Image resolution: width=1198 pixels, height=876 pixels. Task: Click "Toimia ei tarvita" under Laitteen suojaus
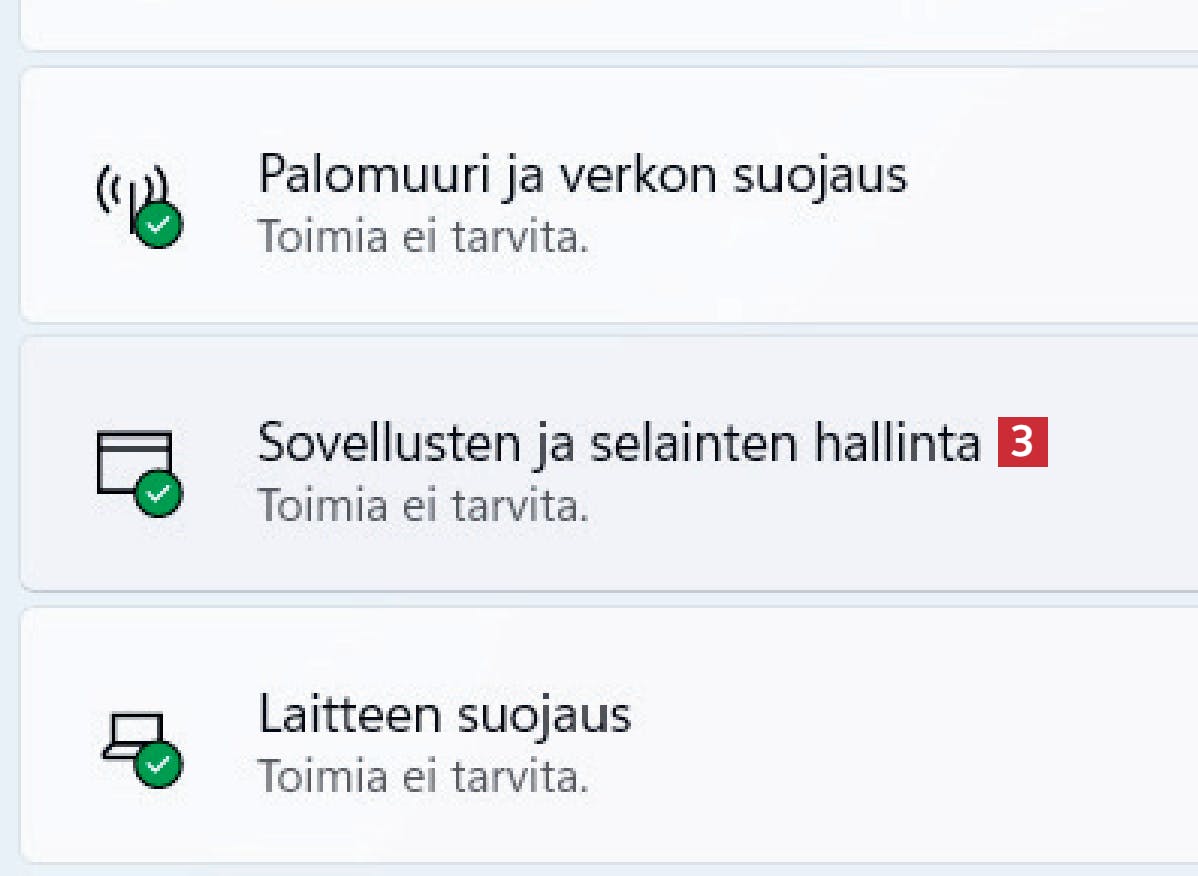tap(423, 777)
